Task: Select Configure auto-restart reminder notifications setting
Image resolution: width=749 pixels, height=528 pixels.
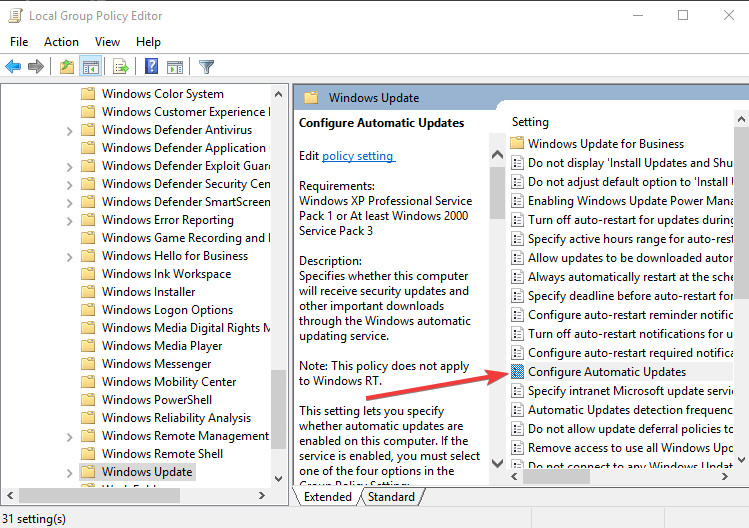Action: pos(630,315)
